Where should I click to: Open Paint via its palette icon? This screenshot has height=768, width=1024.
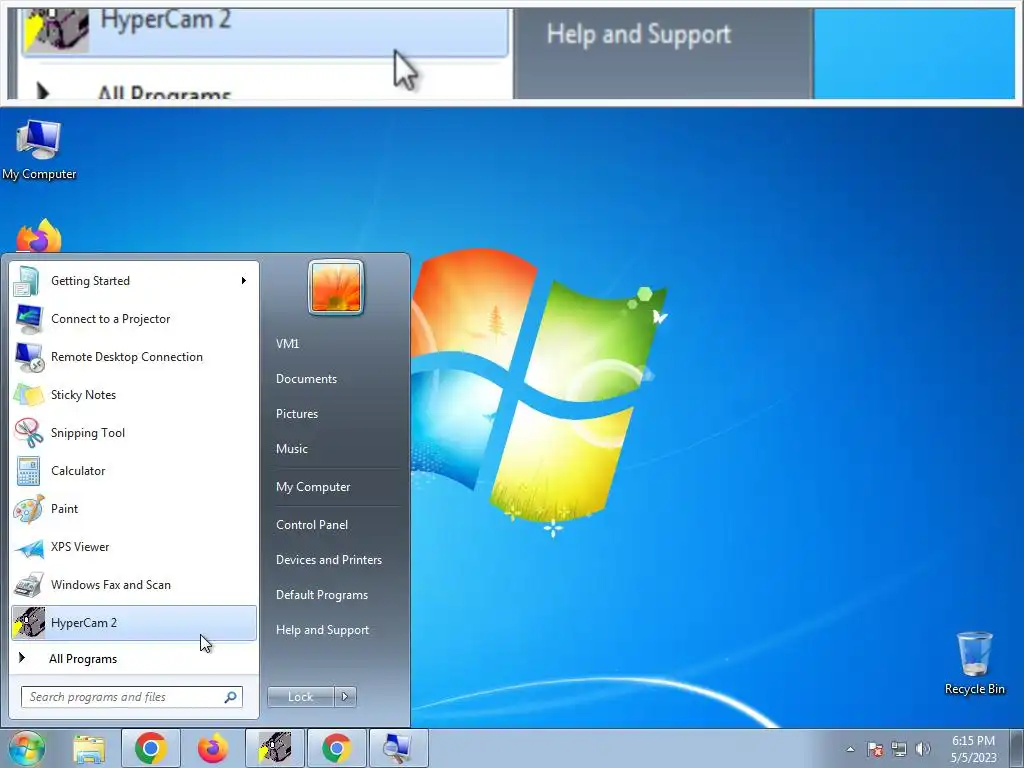coord(28,509)
